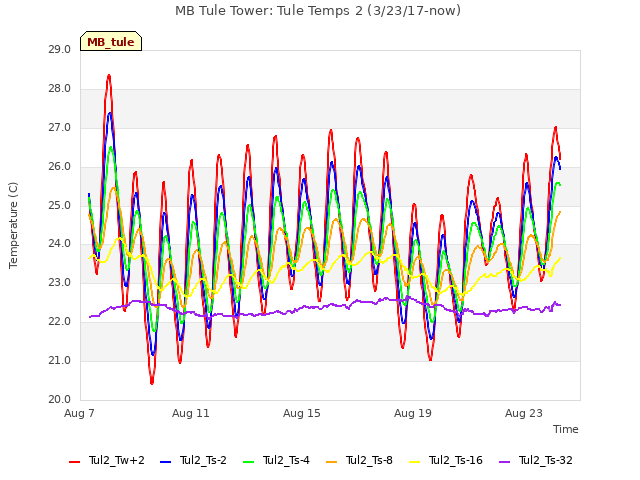
Task: Click the Aug 7 x-axis tick label
Action: click(80, 413)
